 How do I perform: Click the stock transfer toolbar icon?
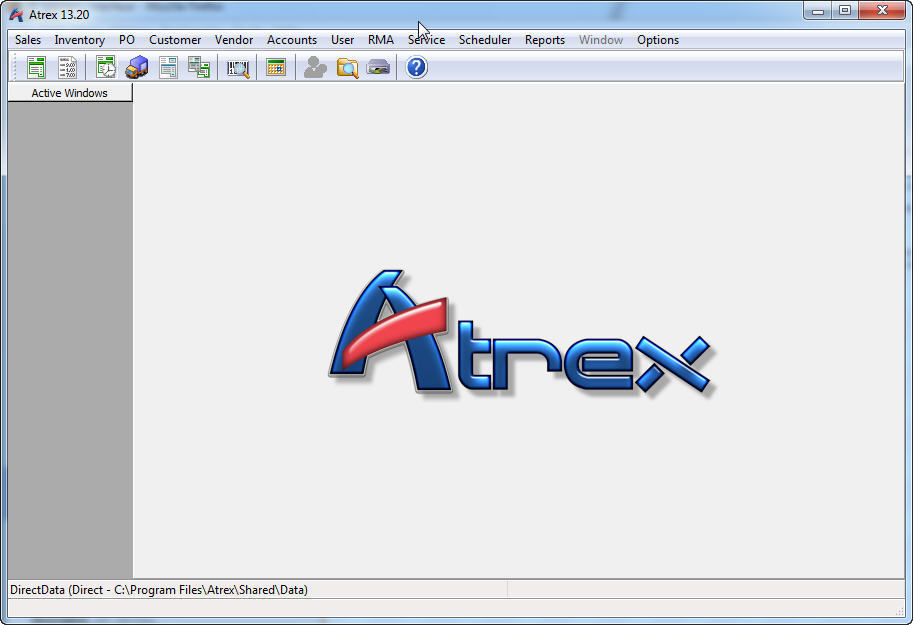(x=197, y=67)
